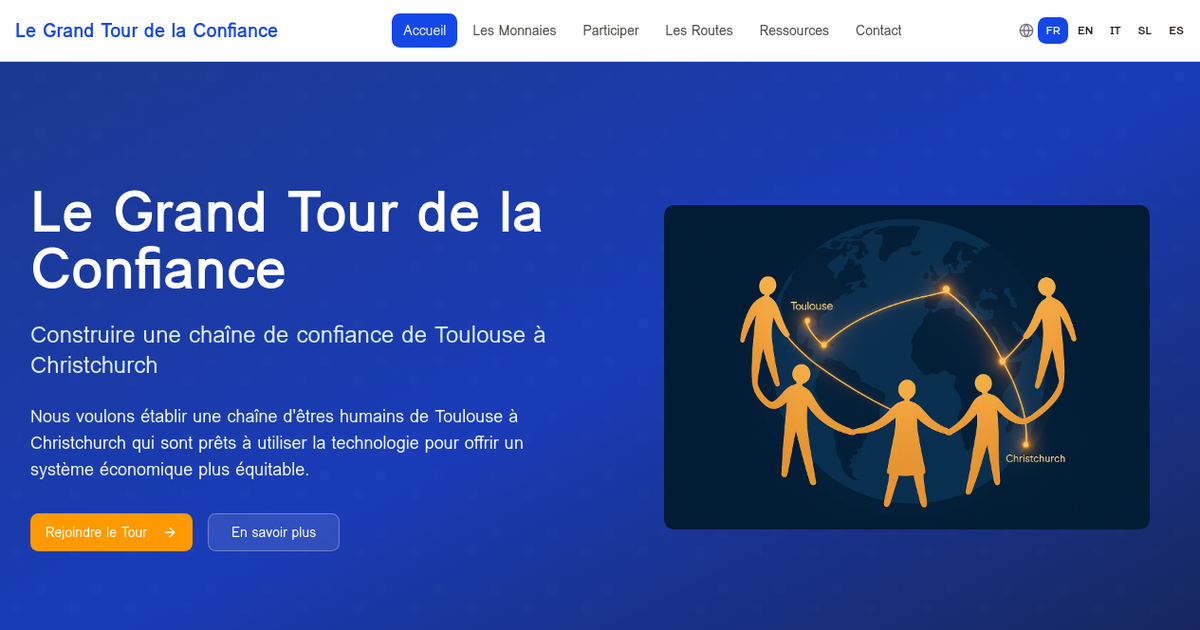This screenshot has height=630, width=1200.
Task: Navigate to Les Routes
Action: (699, 31)
